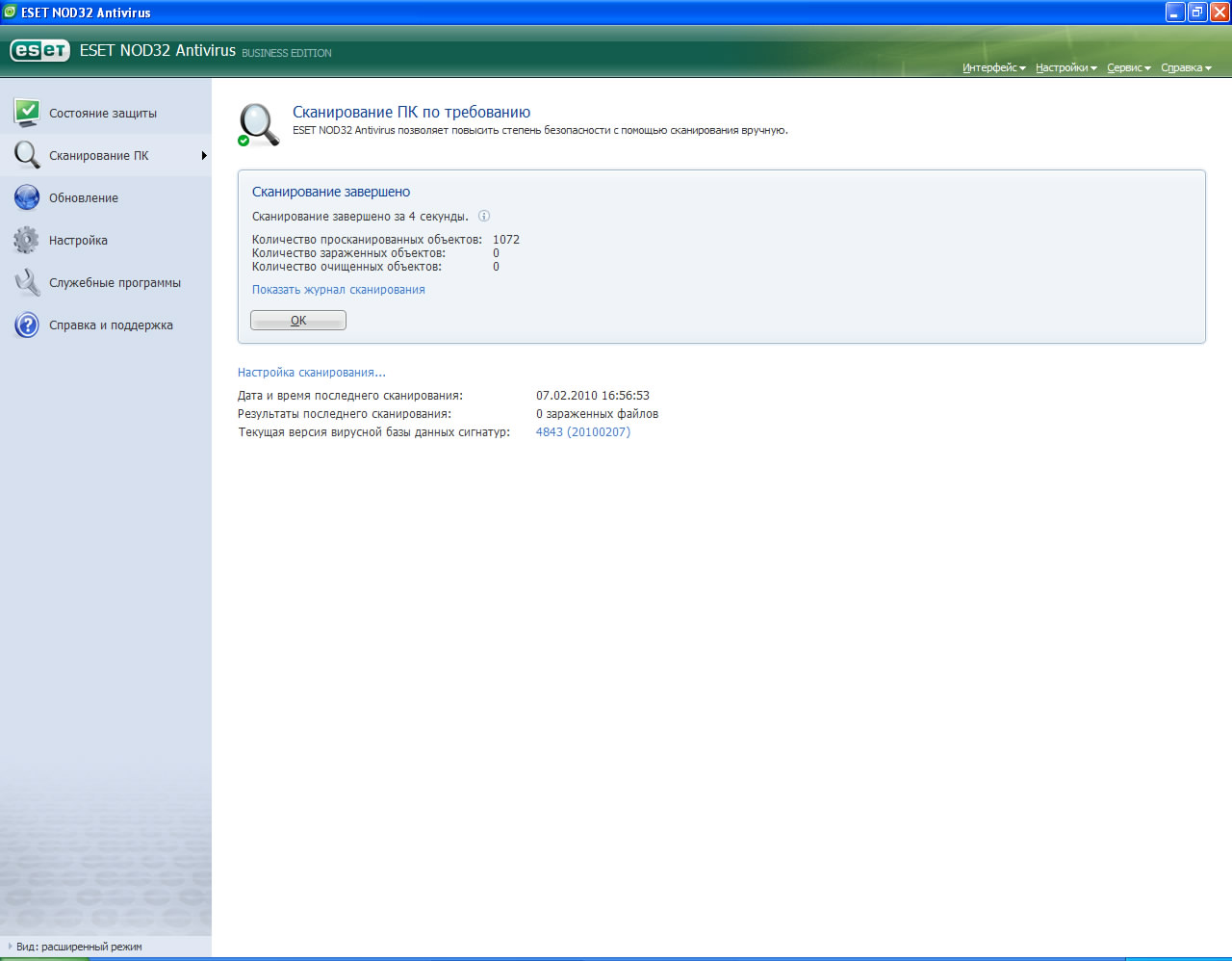This screenshot has width=1232, height=961.
Task: Select Сканирование ПК in the sidebar
Action: coord(106,155)
